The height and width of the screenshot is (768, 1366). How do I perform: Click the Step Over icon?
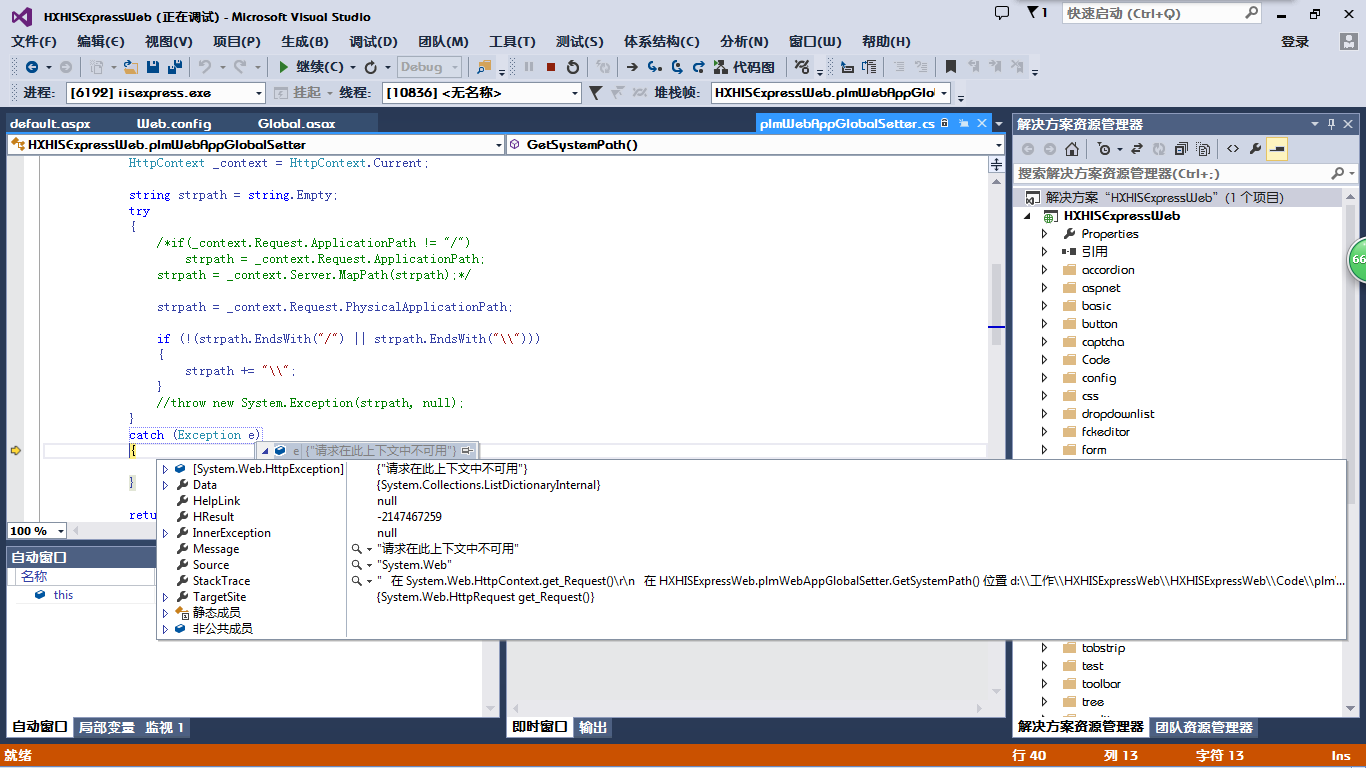click(677, 67)
